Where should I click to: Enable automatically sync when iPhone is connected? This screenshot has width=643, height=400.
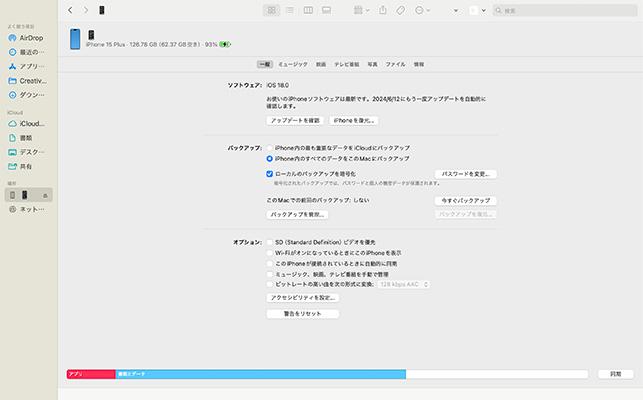pos(269,264)
